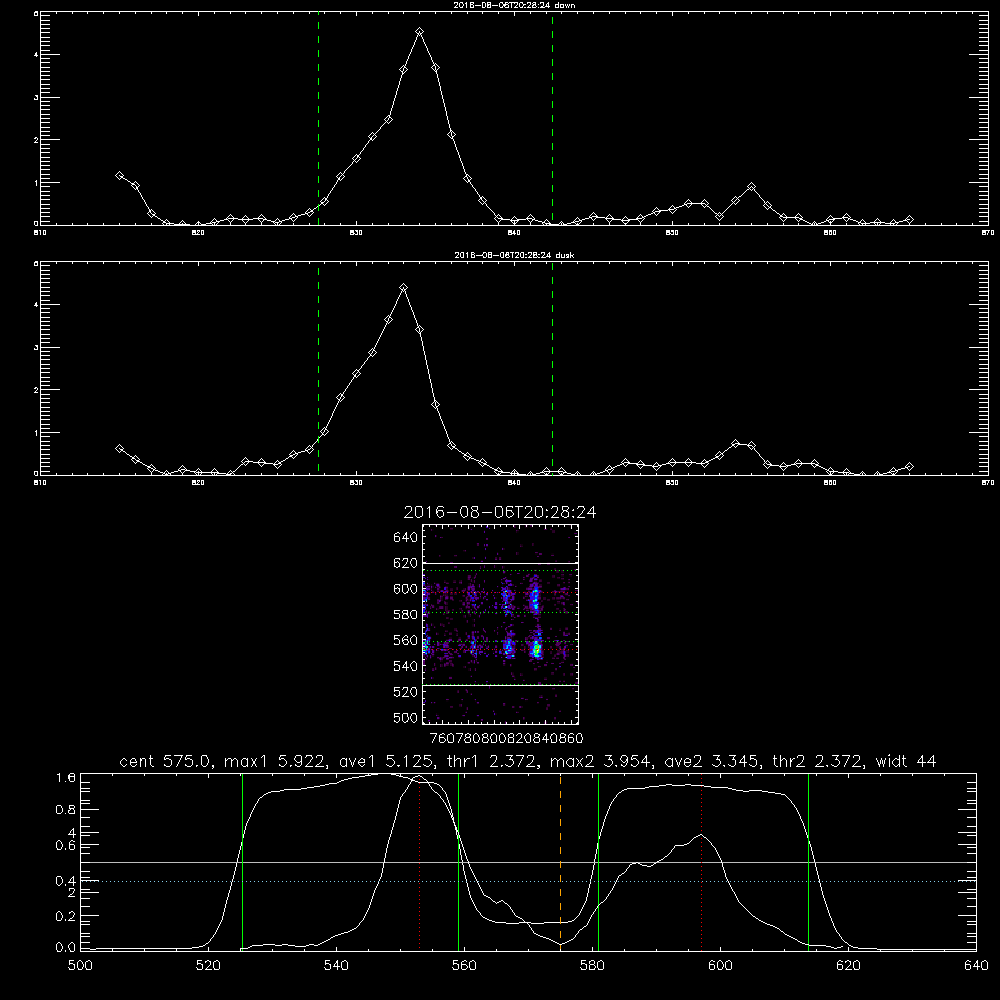This screenshot has width=1000, height=1000.
Task: Click the '580' label on the bottom x-axis
Action: click(592, 966)
